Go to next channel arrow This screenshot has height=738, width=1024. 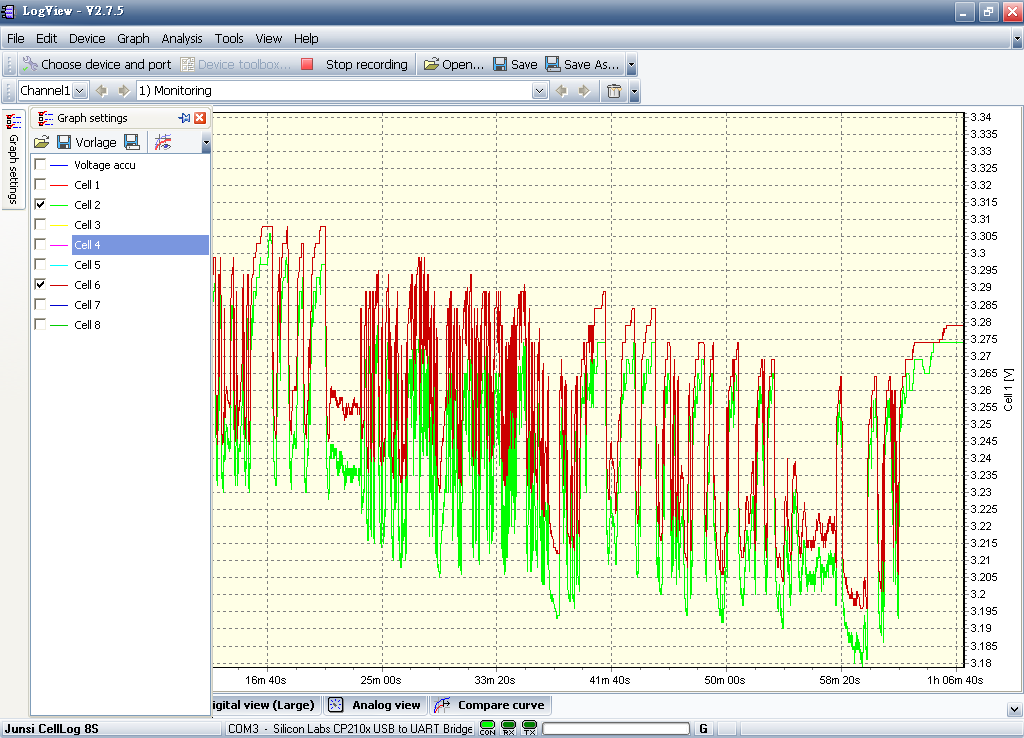coord(124,91)
